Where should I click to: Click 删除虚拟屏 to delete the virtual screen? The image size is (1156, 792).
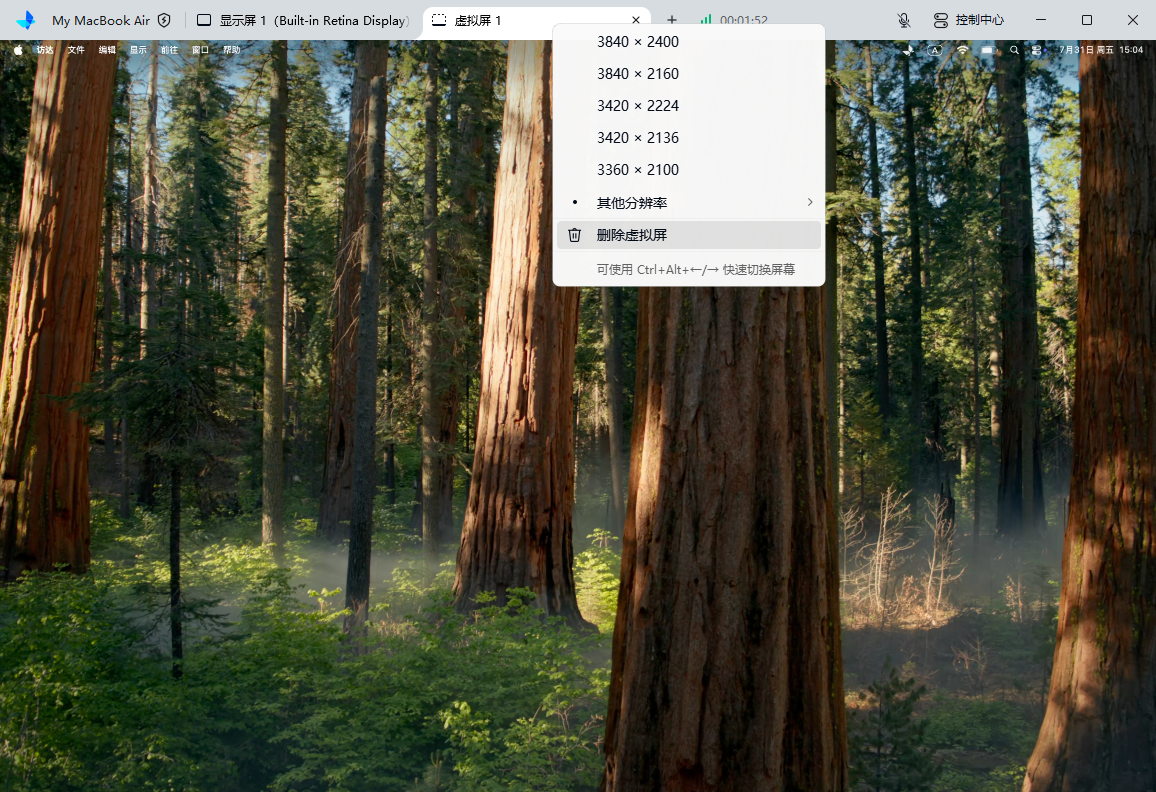[689, 235]
